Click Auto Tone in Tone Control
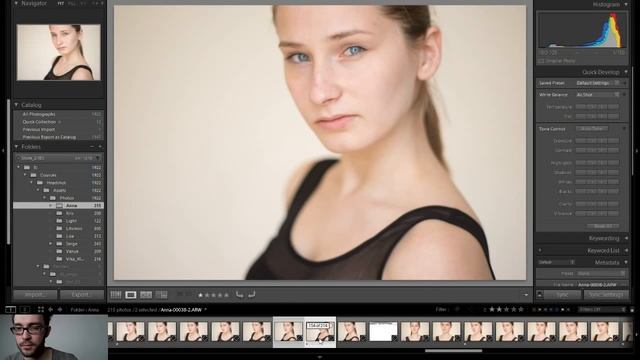Image resolution: width=640 pixels, height=360 pixels. (593, 129)
